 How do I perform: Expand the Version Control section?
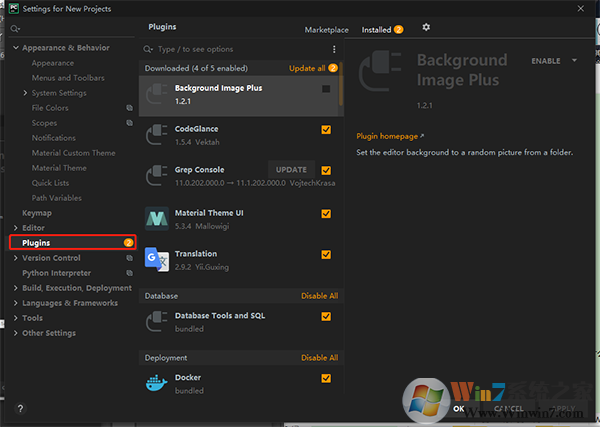pyautogui.click(x=15, y=258)
